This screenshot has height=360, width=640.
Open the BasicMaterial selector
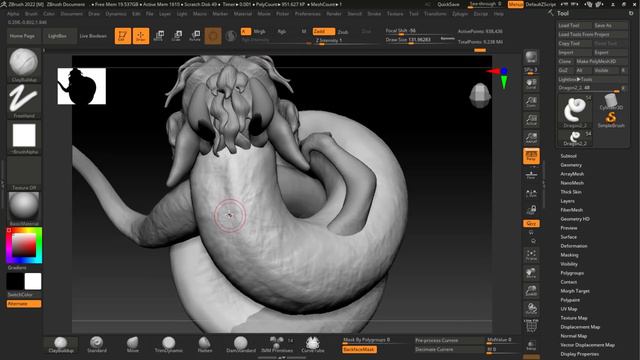pyautogui.click(x=24, y=209)
